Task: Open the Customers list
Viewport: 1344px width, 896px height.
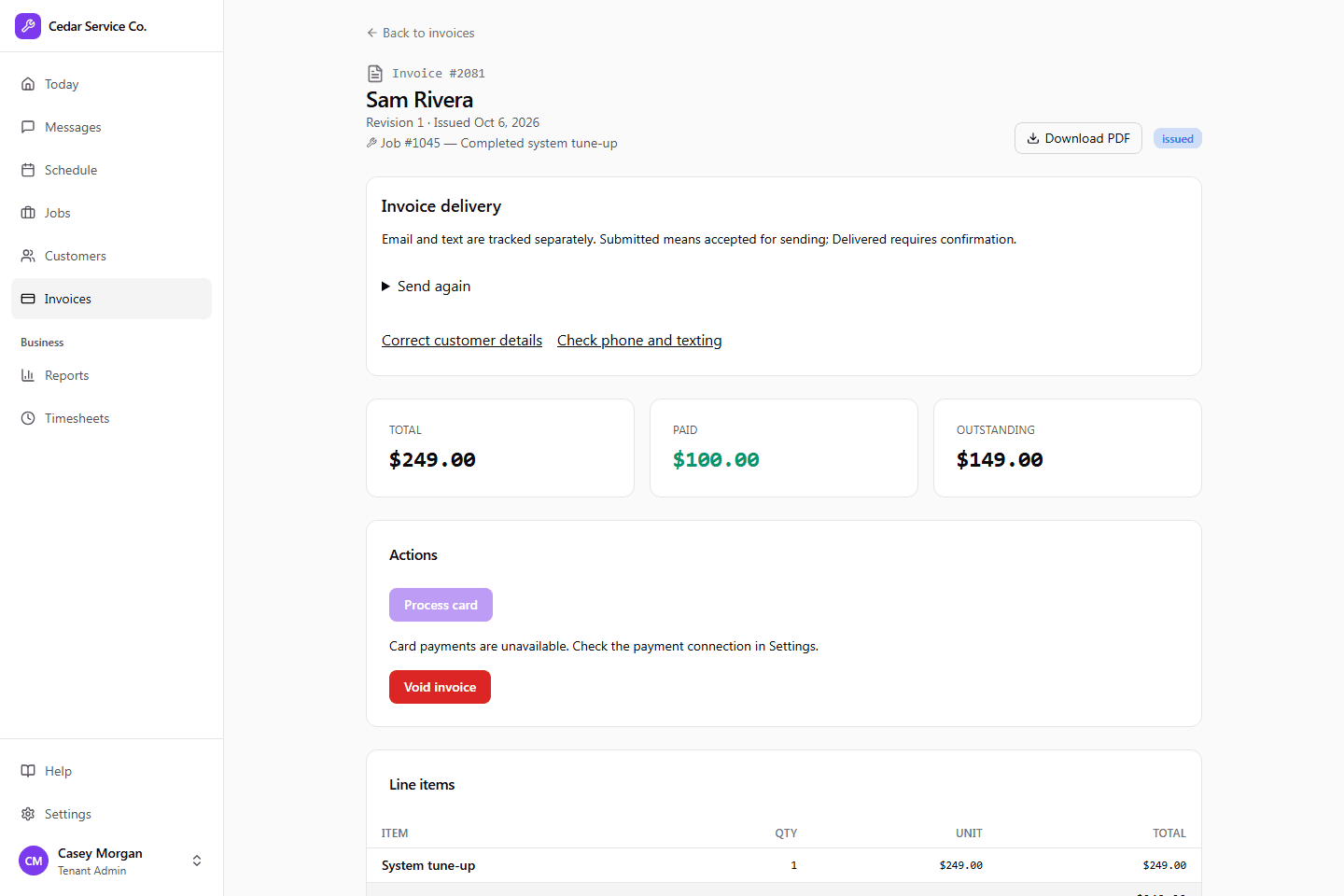Action: point(111,256)
